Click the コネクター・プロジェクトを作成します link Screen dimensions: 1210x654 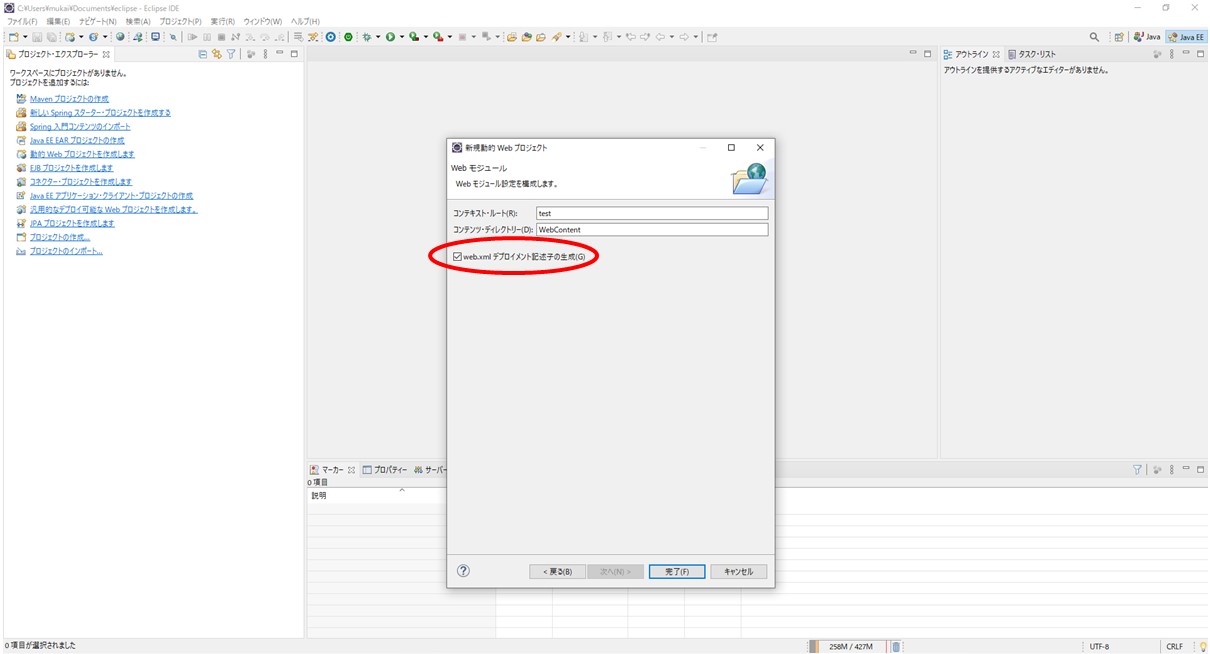(81, 182)
